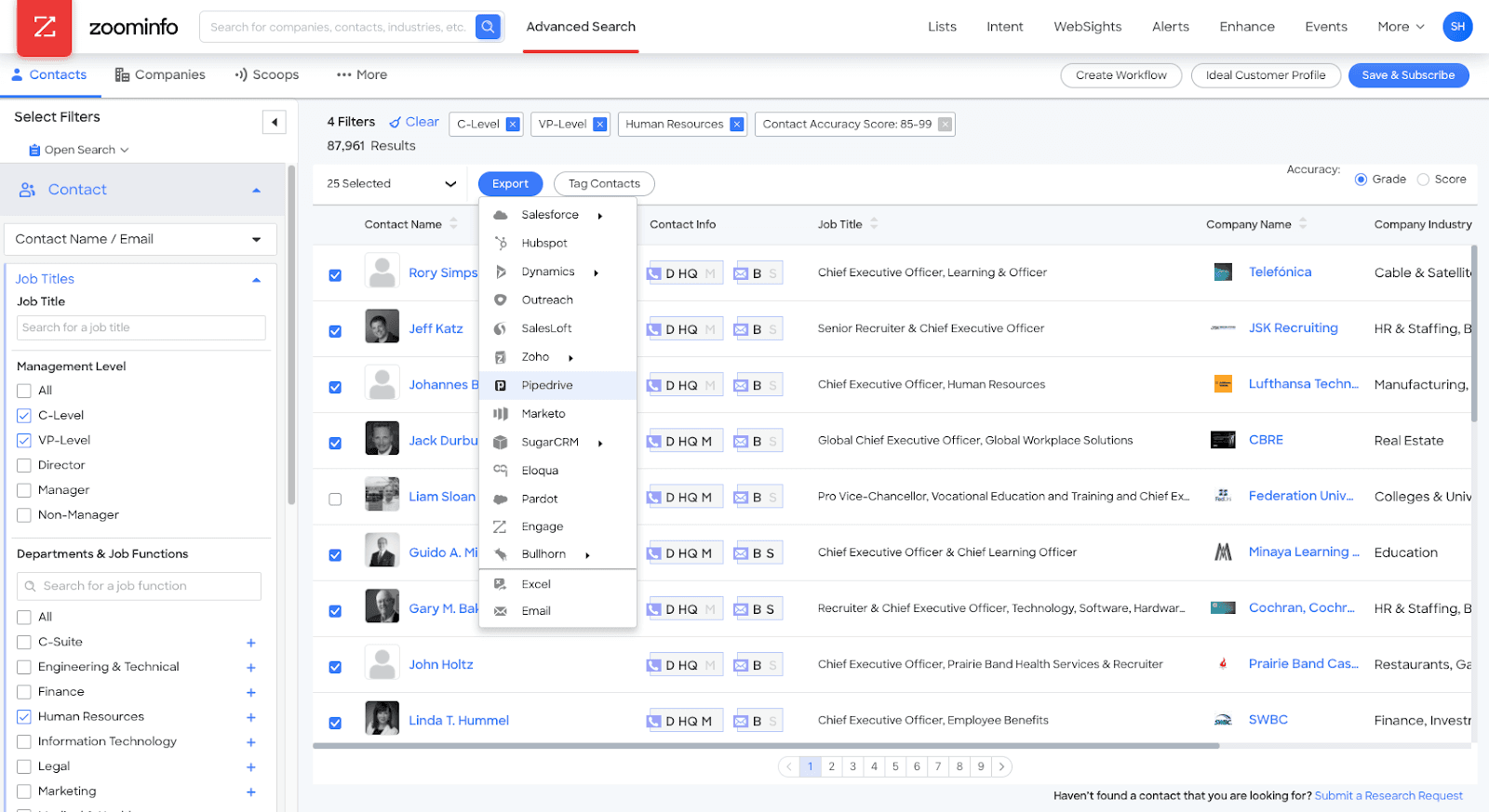Remove the Contact Accuracy Score filter chip
Viewport: 1489px width, 812px height.
(945, 125)
